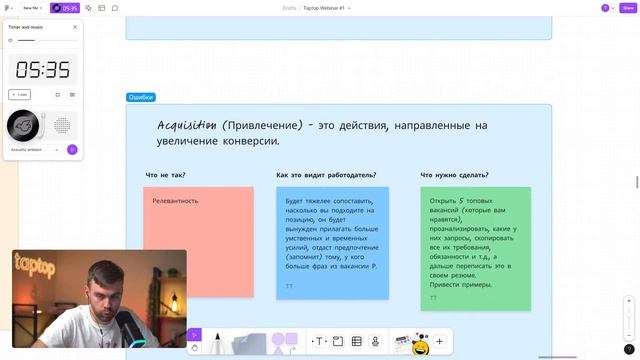Open the stickers and widgets emoji tool

click(x=411, y=343)
